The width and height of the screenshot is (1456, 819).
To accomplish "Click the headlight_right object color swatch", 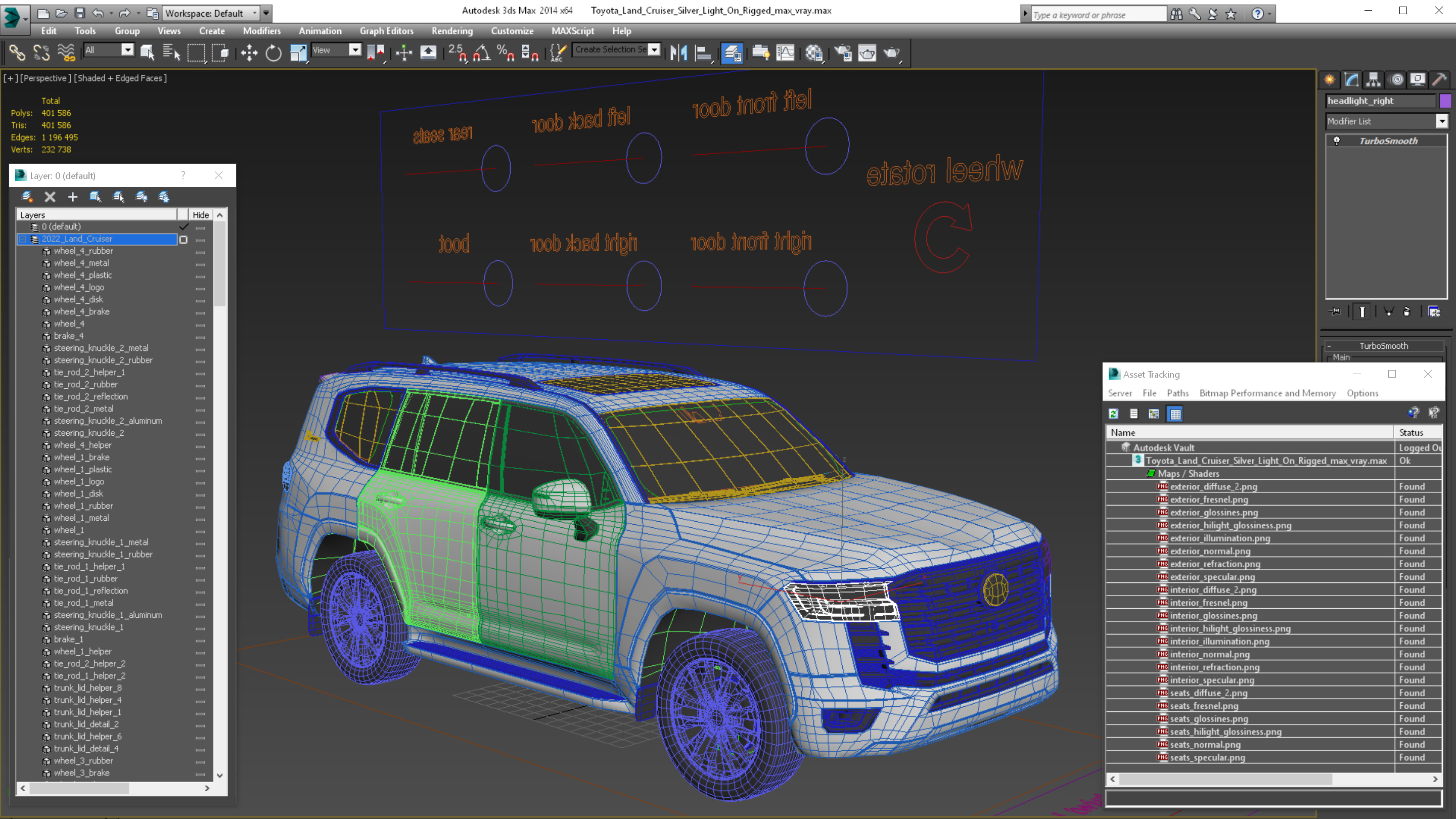I will pos(1445,101).
